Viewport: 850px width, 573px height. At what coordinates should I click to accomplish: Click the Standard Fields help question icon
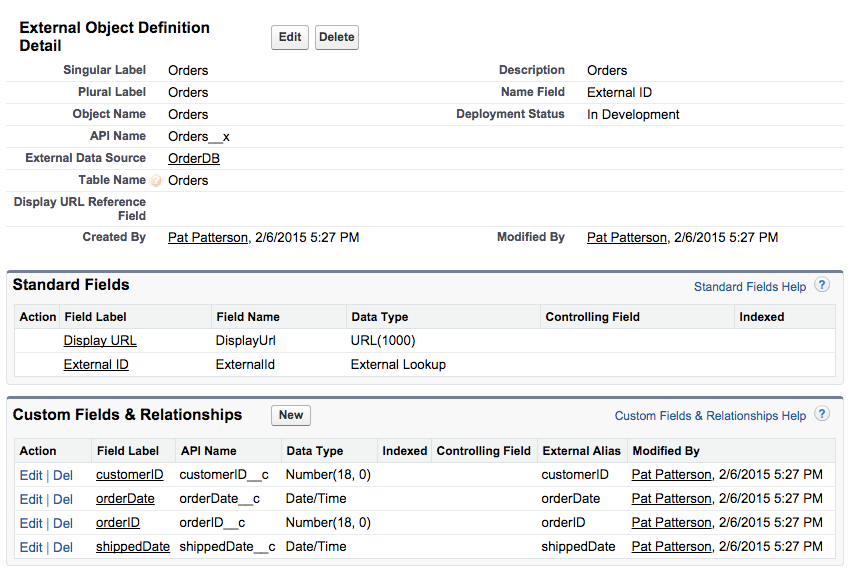point(822,285)
